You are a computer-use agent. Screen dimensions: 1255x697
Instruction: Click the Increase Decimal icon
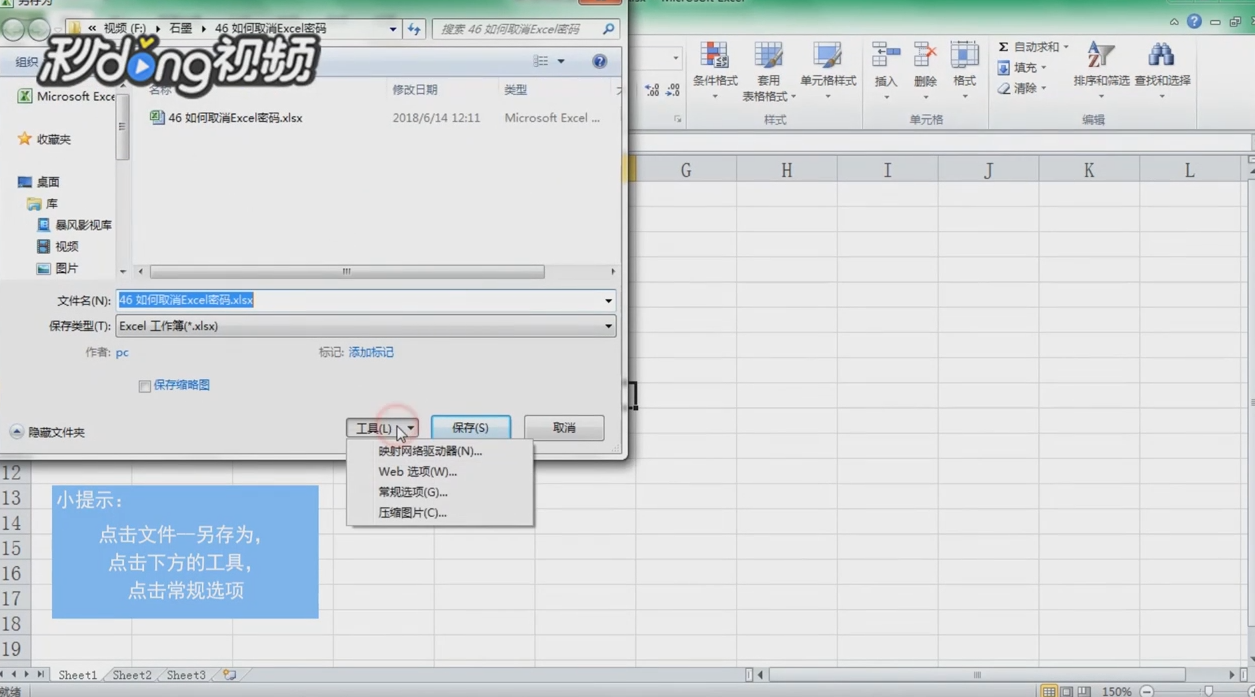[652, 90]
